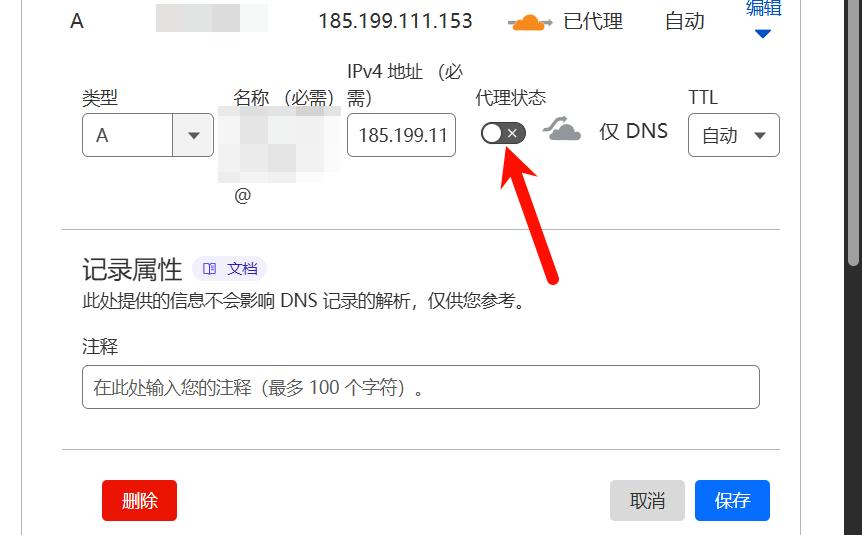This screenshot has height=535, width=862.
Task: Click the 仅 DNS label next to cloud
Action: 633,131
